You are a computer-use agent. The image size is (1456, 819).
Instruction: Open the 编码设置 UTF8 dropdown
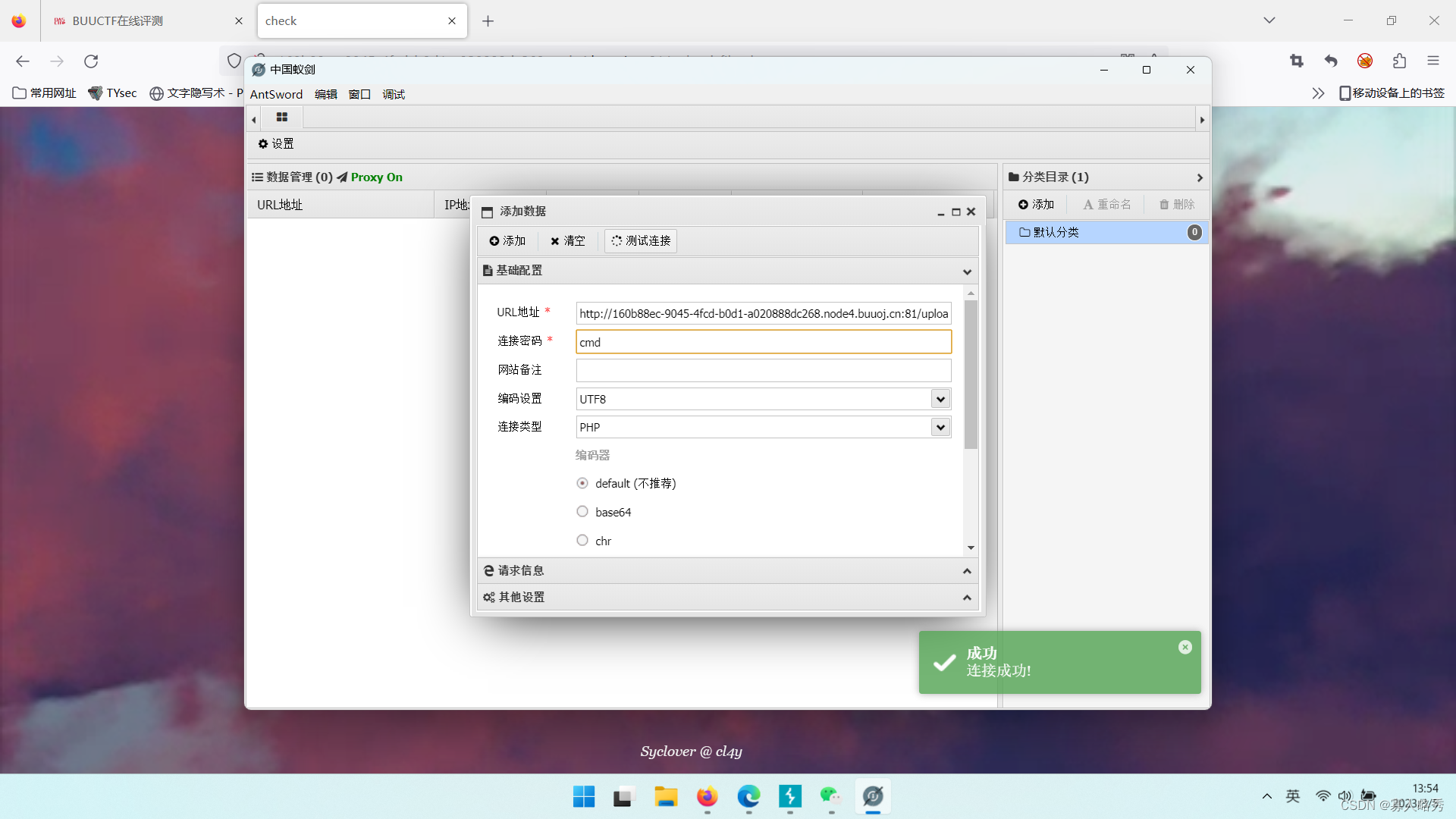click(x=940, y=399)
